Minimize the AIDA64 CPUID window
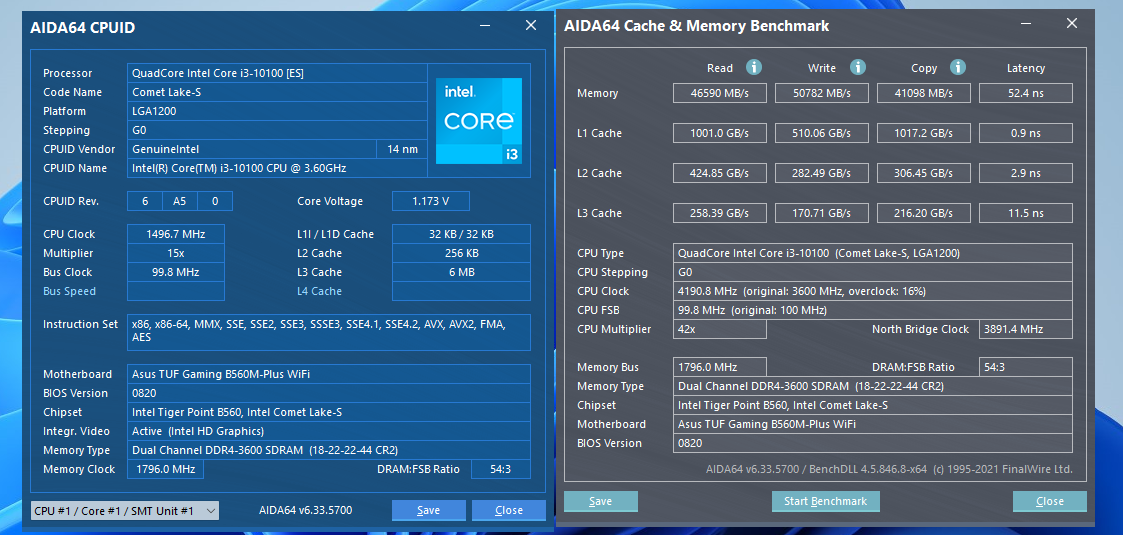This screenshot has height=535, width=1123. click(486, 26)
